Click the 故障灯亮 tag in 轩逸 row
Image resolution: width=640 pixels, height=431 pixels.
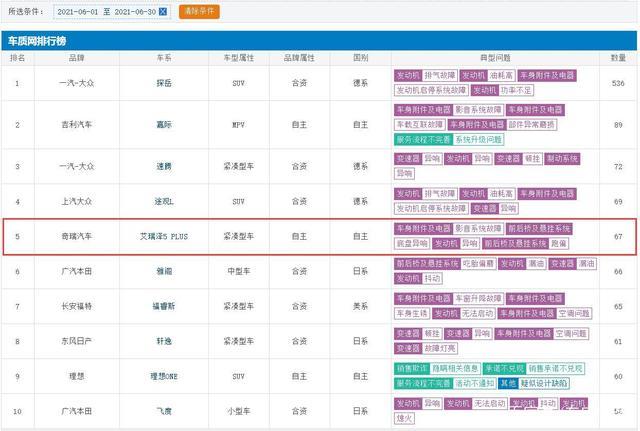tap(440, 349)
